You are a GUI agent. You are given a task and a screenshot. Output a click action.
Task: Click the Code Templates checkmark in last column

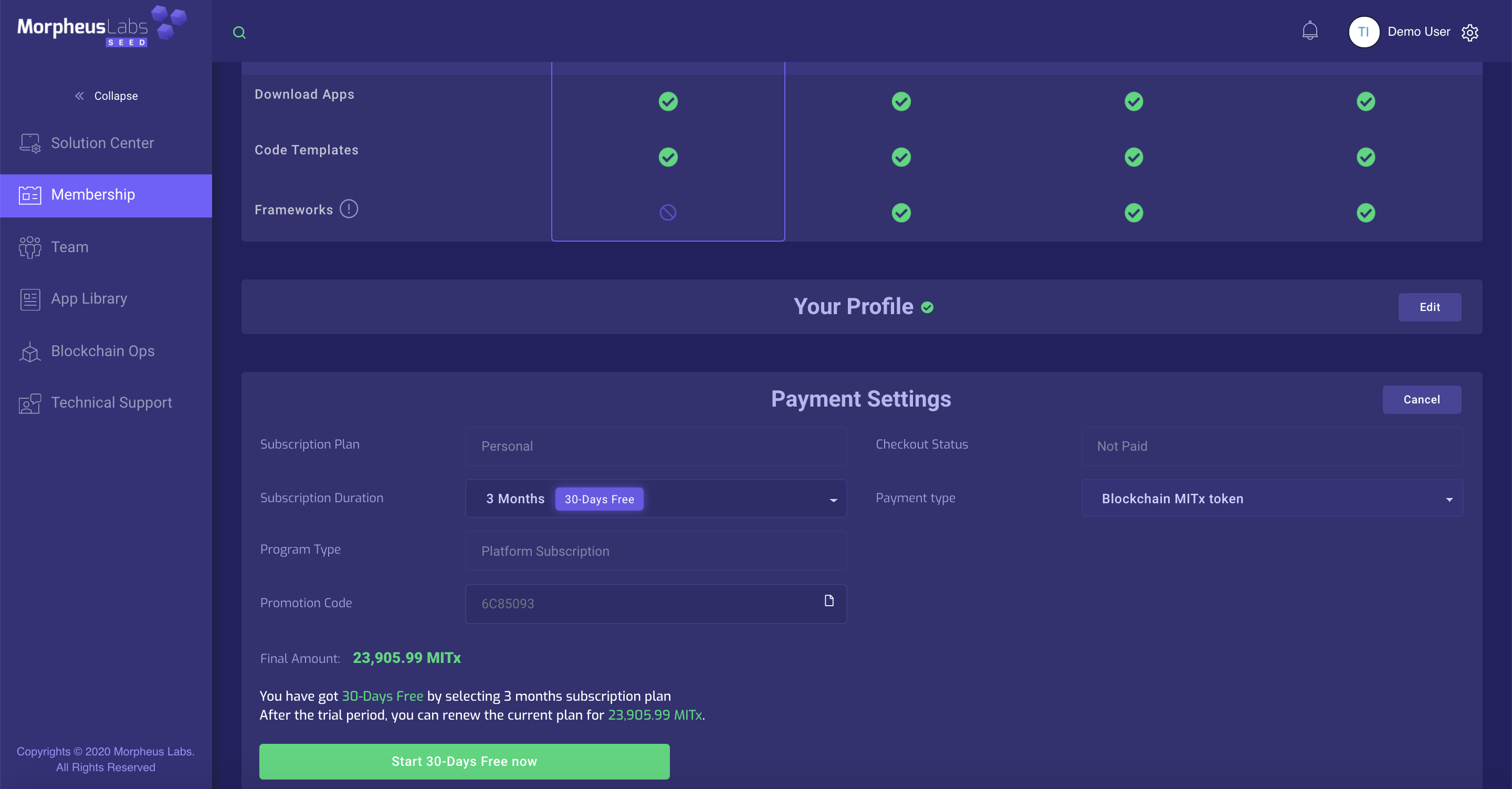pos(1365,157)
